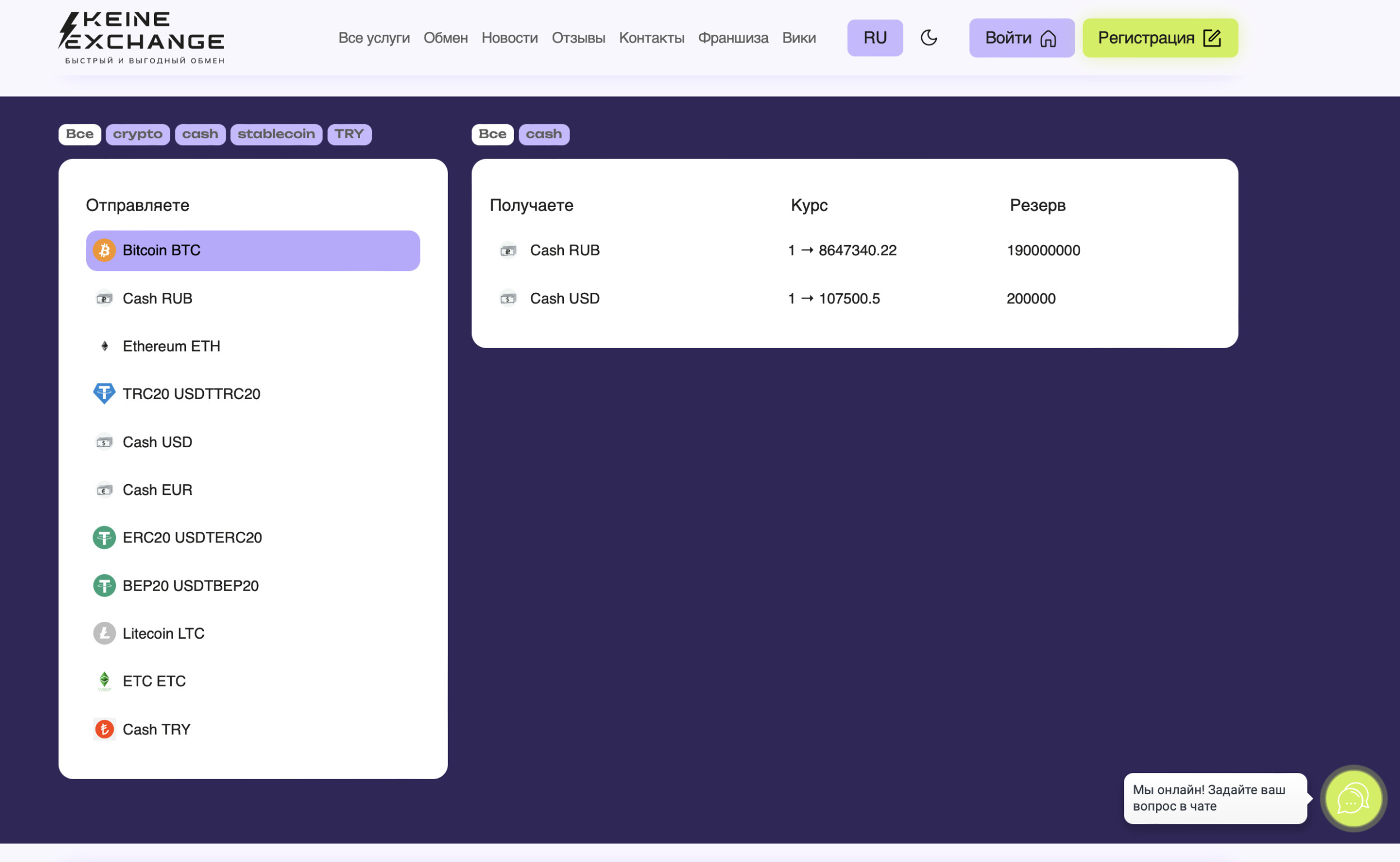This screenshot has width=1400, height=862.
Task: Open the RU language selector
Action: pos(874,38)
